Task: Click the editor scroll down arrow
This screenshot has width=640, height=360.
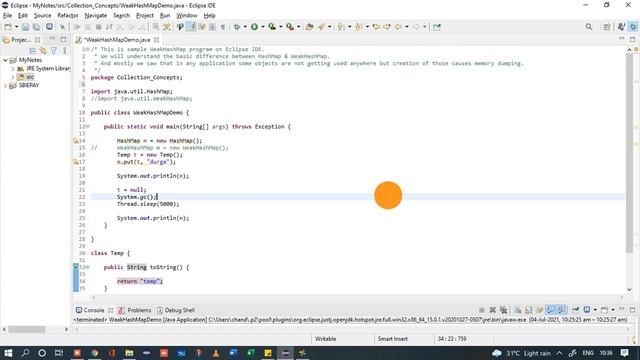Action: click(629, 289)
